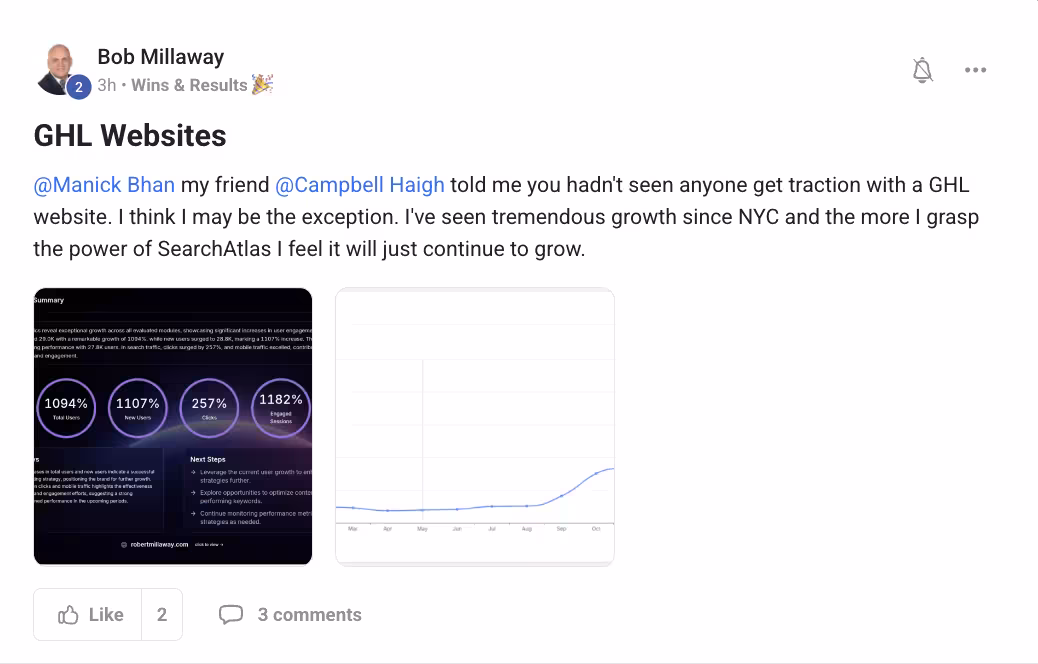This screenshot has height=664, width=1038.
Task: View the 2 likes count
Action: pos(162,614)
